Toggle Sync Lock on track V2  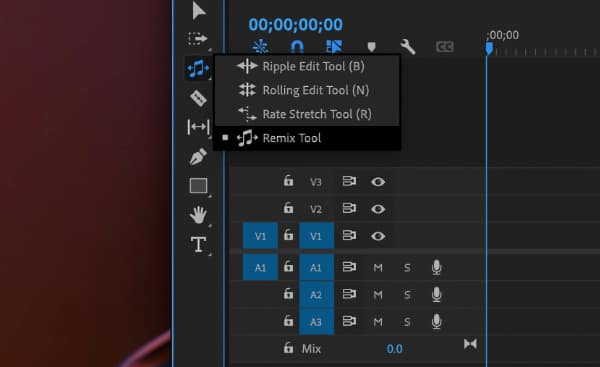click(349, 208)
